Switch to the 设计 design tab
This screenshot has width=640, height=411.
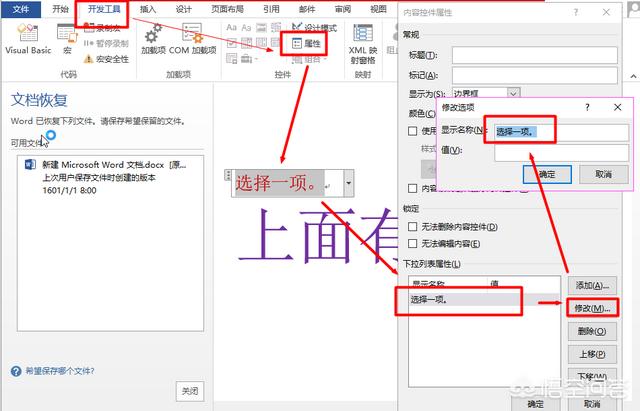coord(183,9)
